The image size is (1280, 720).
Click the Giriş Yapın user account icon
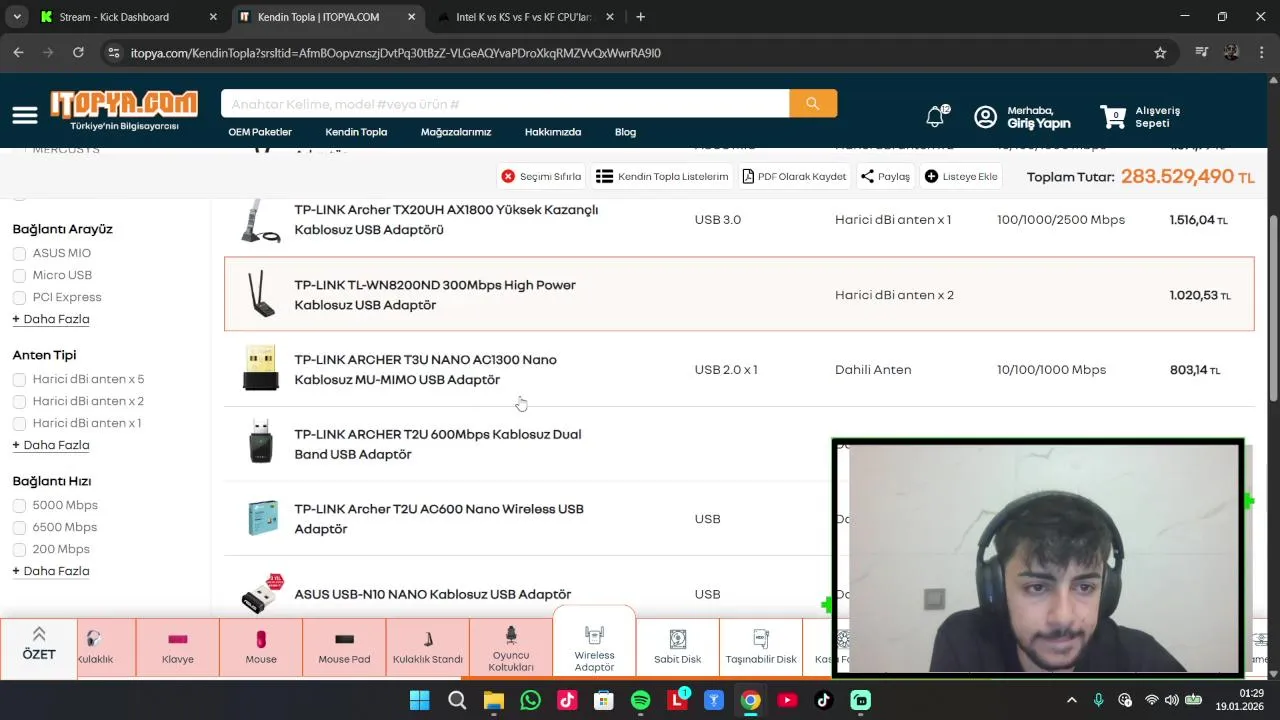tap(985, 117)
